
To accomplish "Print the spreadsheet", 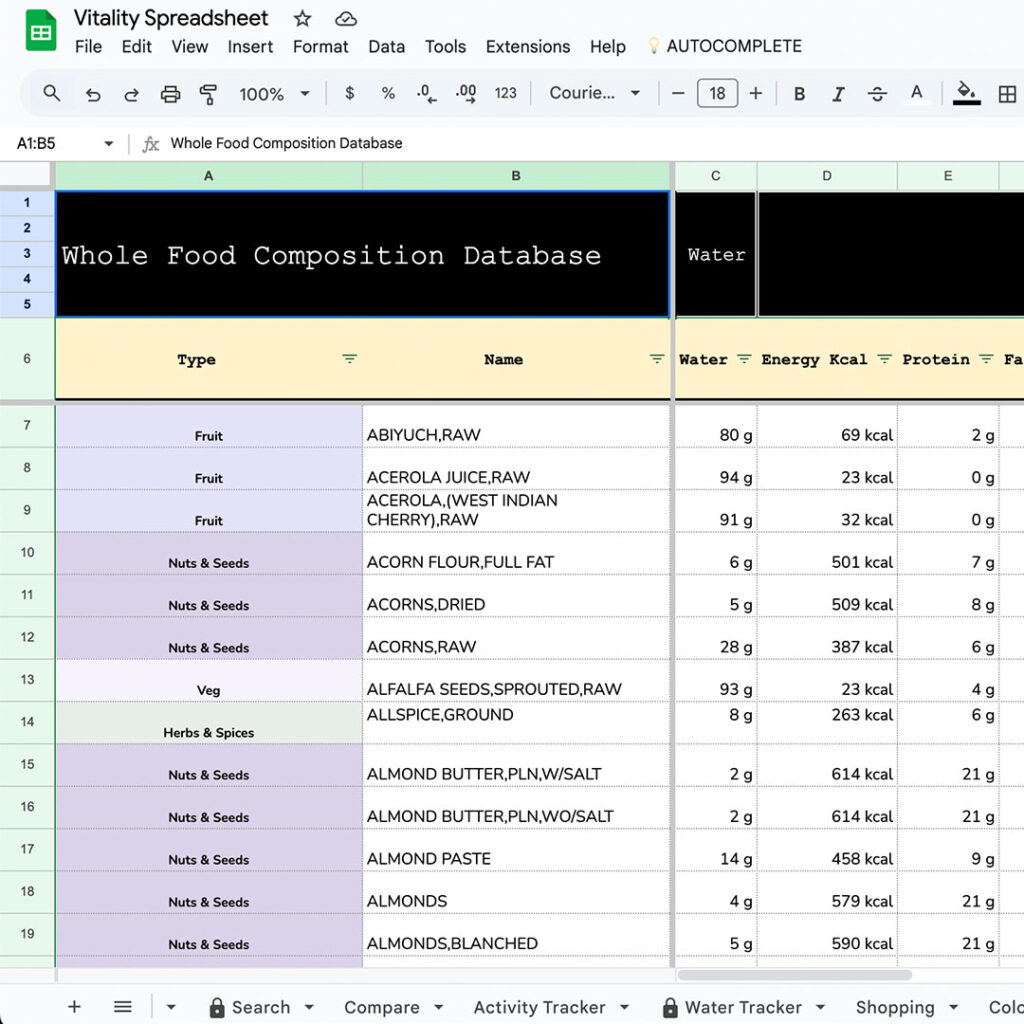I will [170, 94].
